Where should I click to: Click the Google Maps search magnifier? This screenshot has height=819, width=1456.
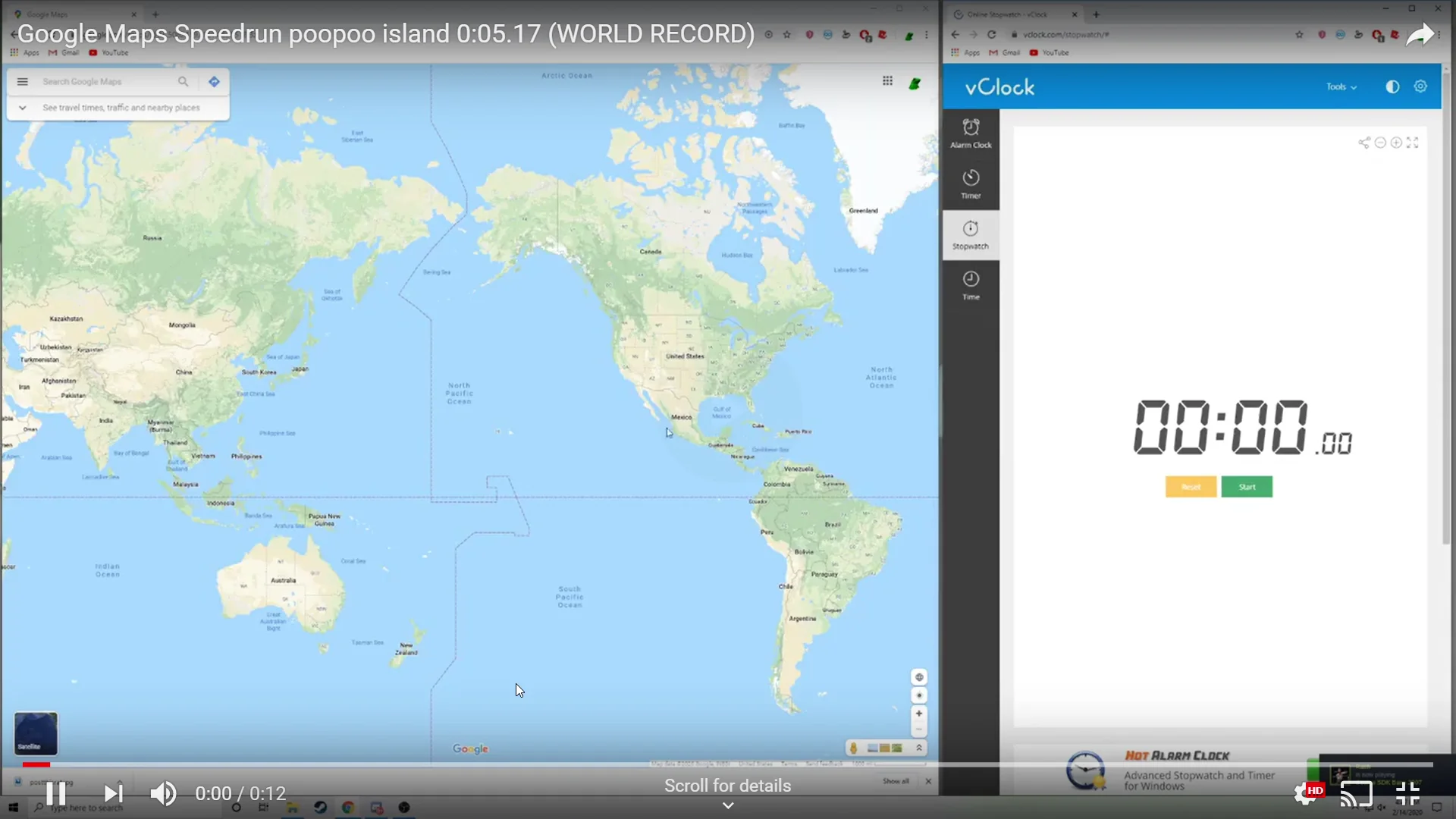(x=183, y=81)
